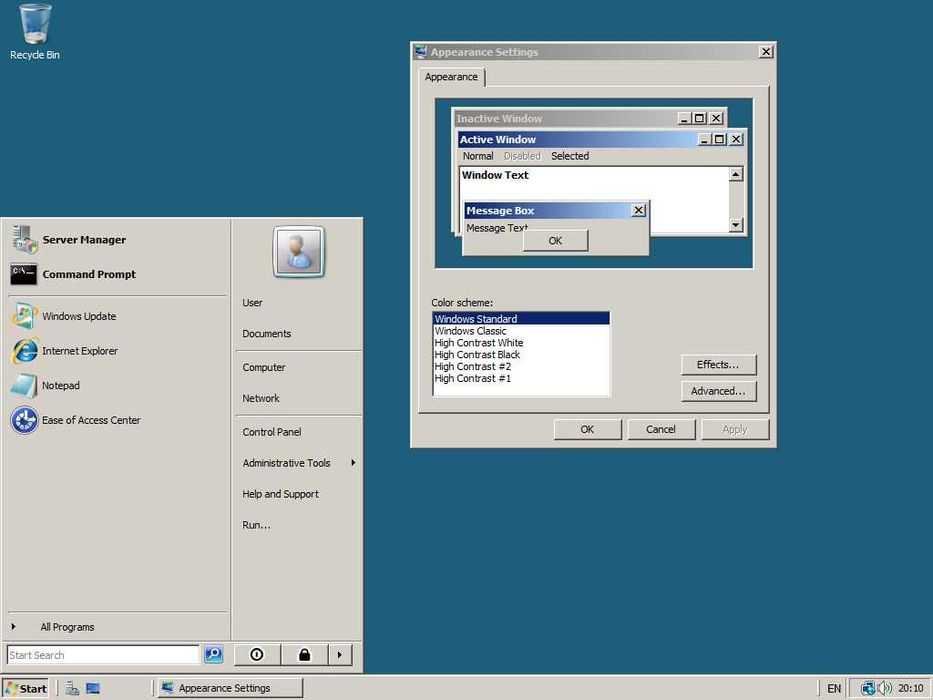Click preview scrollbar up arrow
Viewport: 933px width, 700px height.
point(736,174)
